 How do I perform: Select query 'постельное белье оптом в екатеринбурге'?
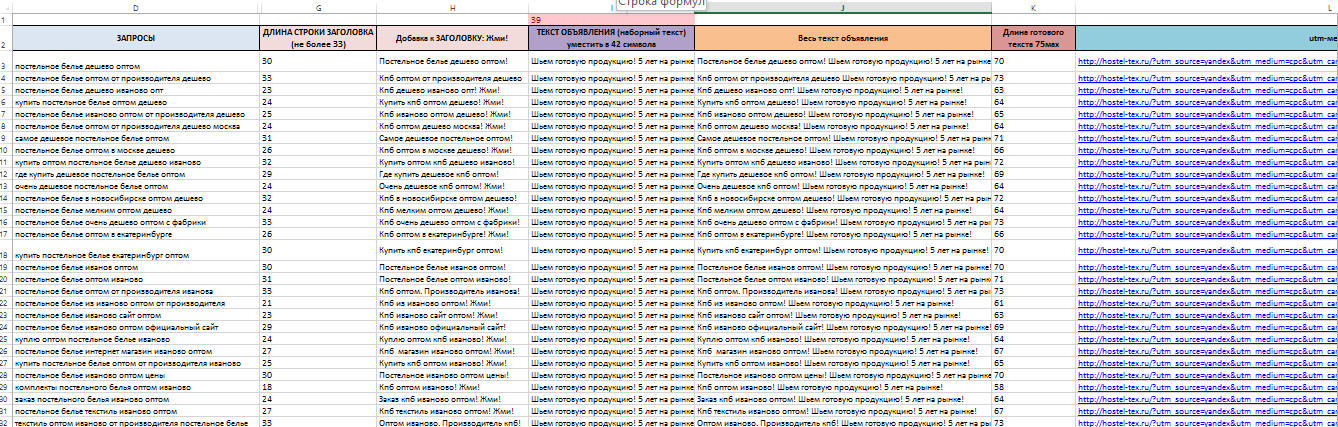(x=135, y=234)
